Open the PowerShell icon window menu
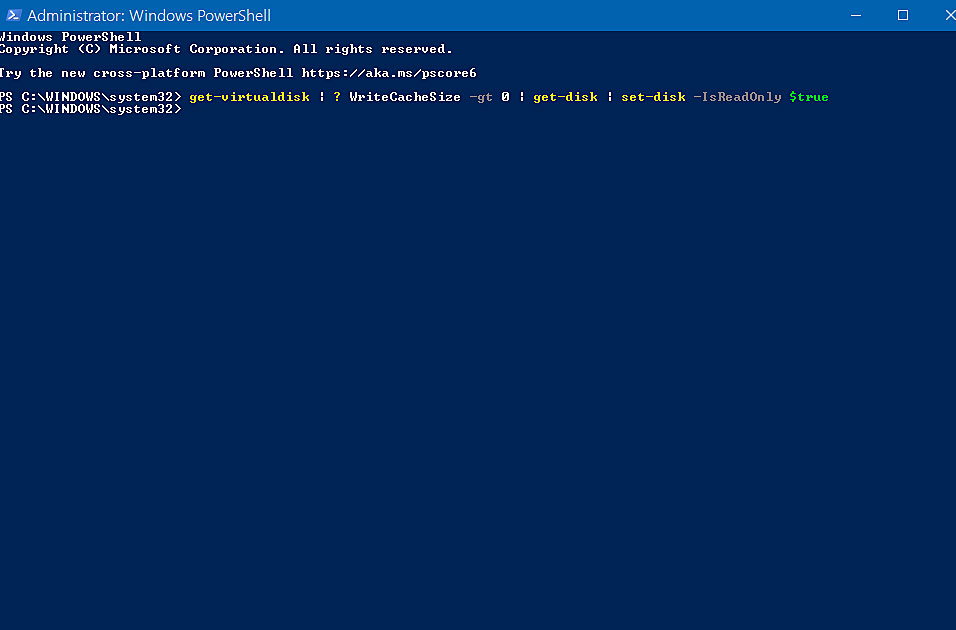This screenshot has height=630, width=956. (x=13, y=15)
